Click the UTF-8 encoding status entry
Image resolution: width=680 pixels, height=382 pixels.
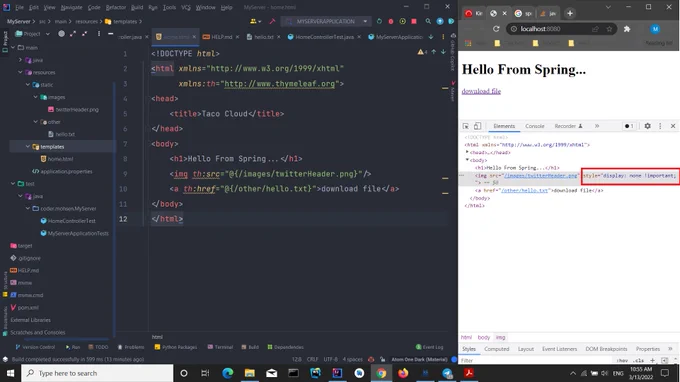pos(330,359)
